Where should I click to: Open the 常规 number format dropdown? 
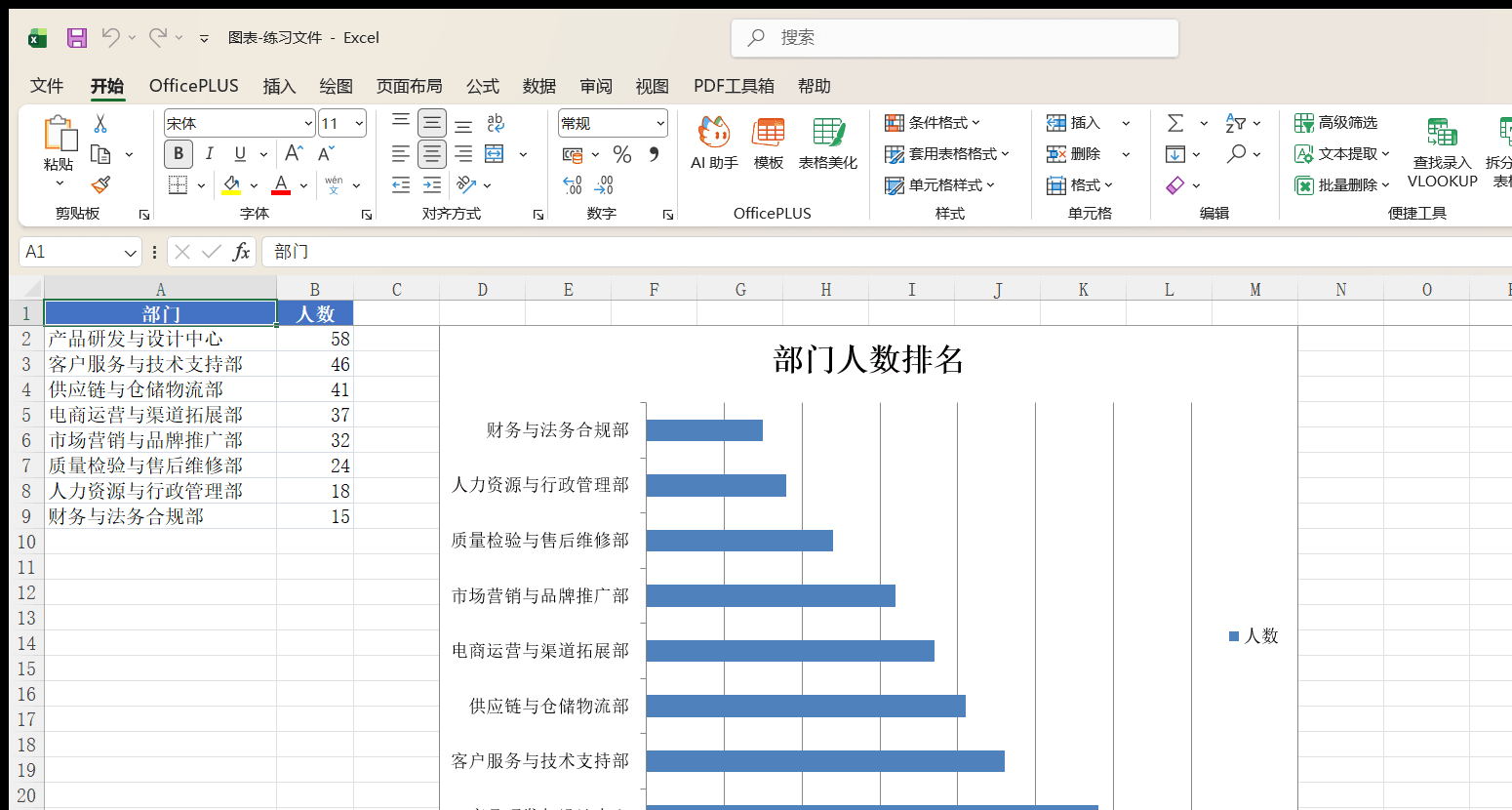coord(660,123)
